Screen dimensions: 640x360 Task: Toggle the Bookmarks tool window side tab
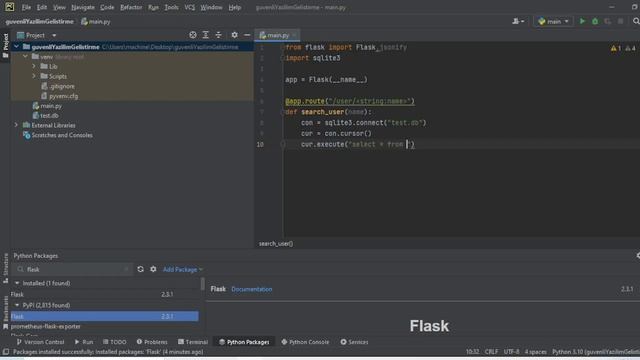click(5, 312)
